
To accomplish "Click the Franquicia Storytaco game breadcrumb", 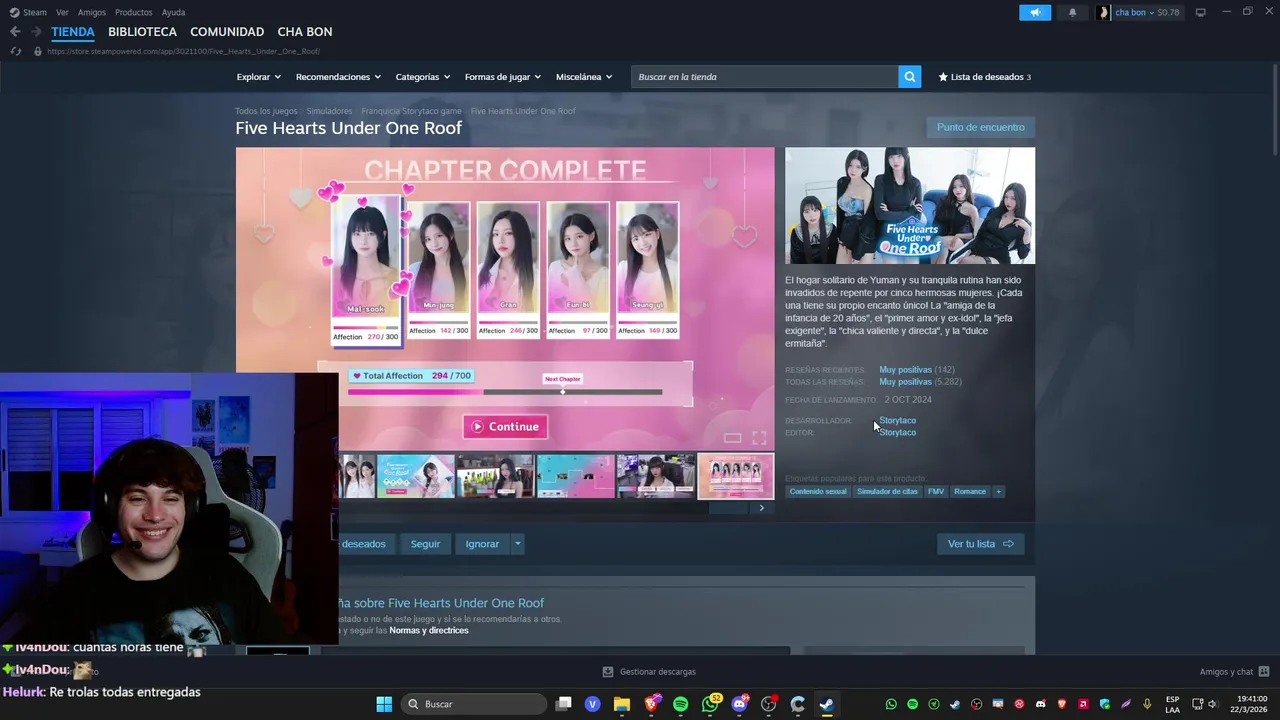I will pyautogui.click(x=411, y=111).
